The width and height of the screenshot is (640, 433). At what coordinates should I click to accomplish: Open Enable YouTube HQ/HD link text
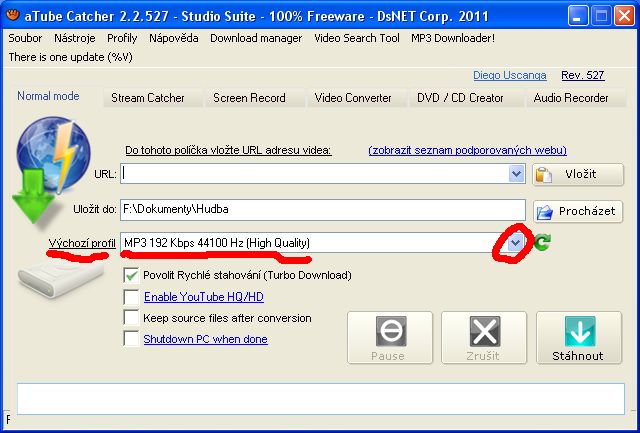click(x=204, y=297)
